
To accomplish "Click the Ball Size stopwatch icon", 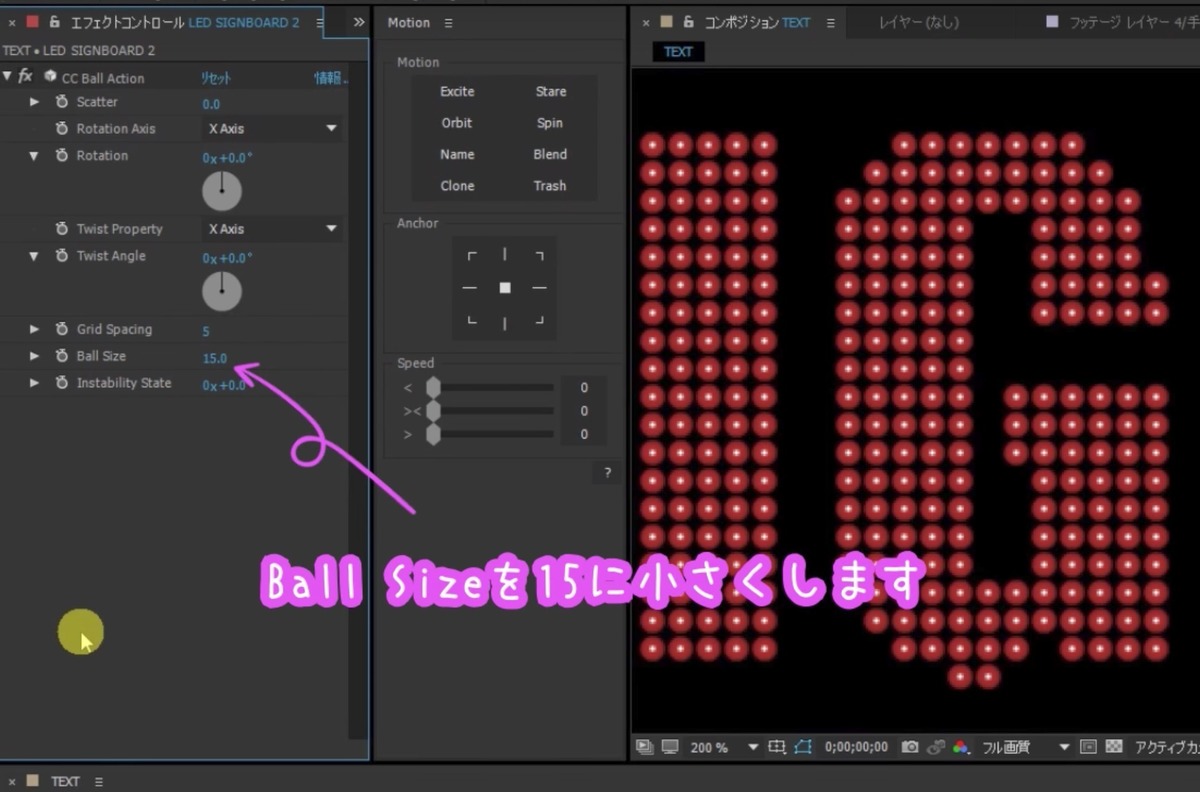I will (x=62, y=356).
